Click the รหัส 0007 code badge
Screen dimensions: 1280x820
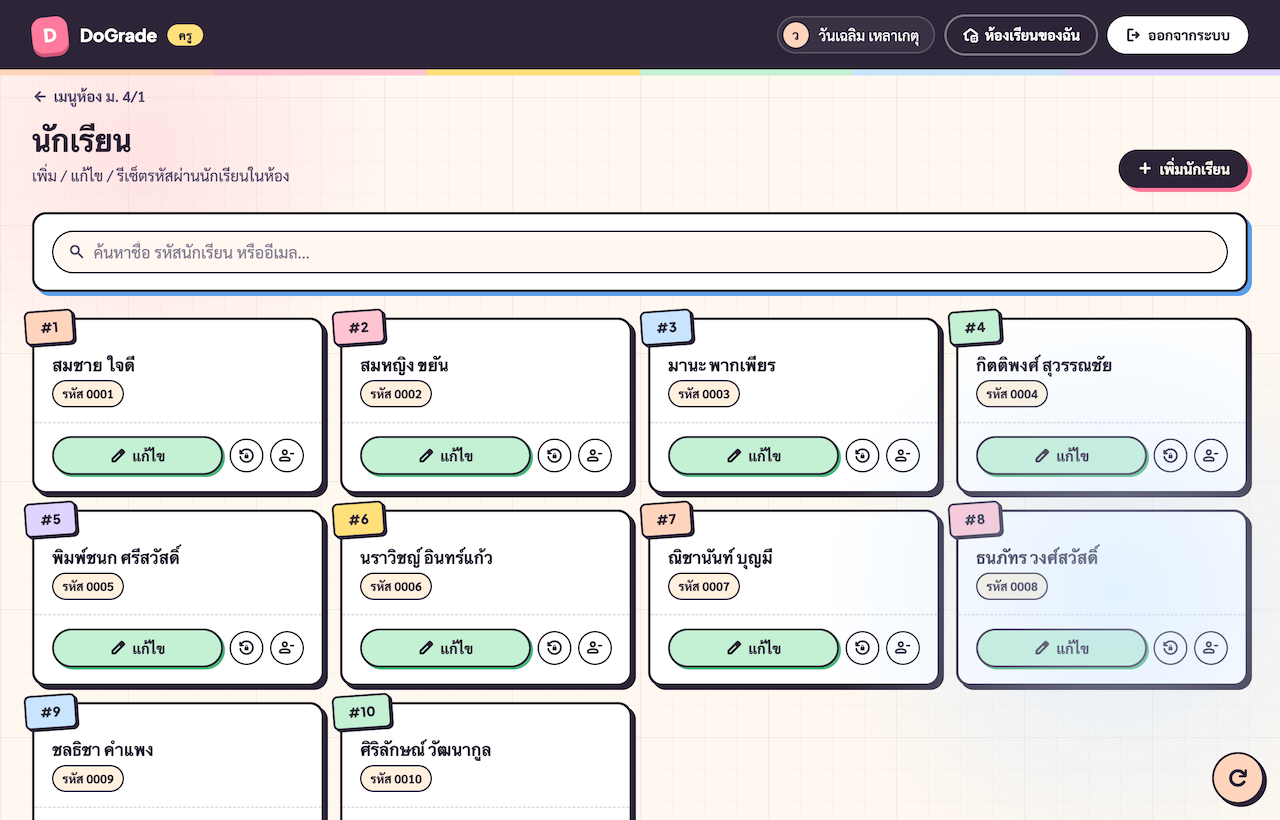point(704,586)
